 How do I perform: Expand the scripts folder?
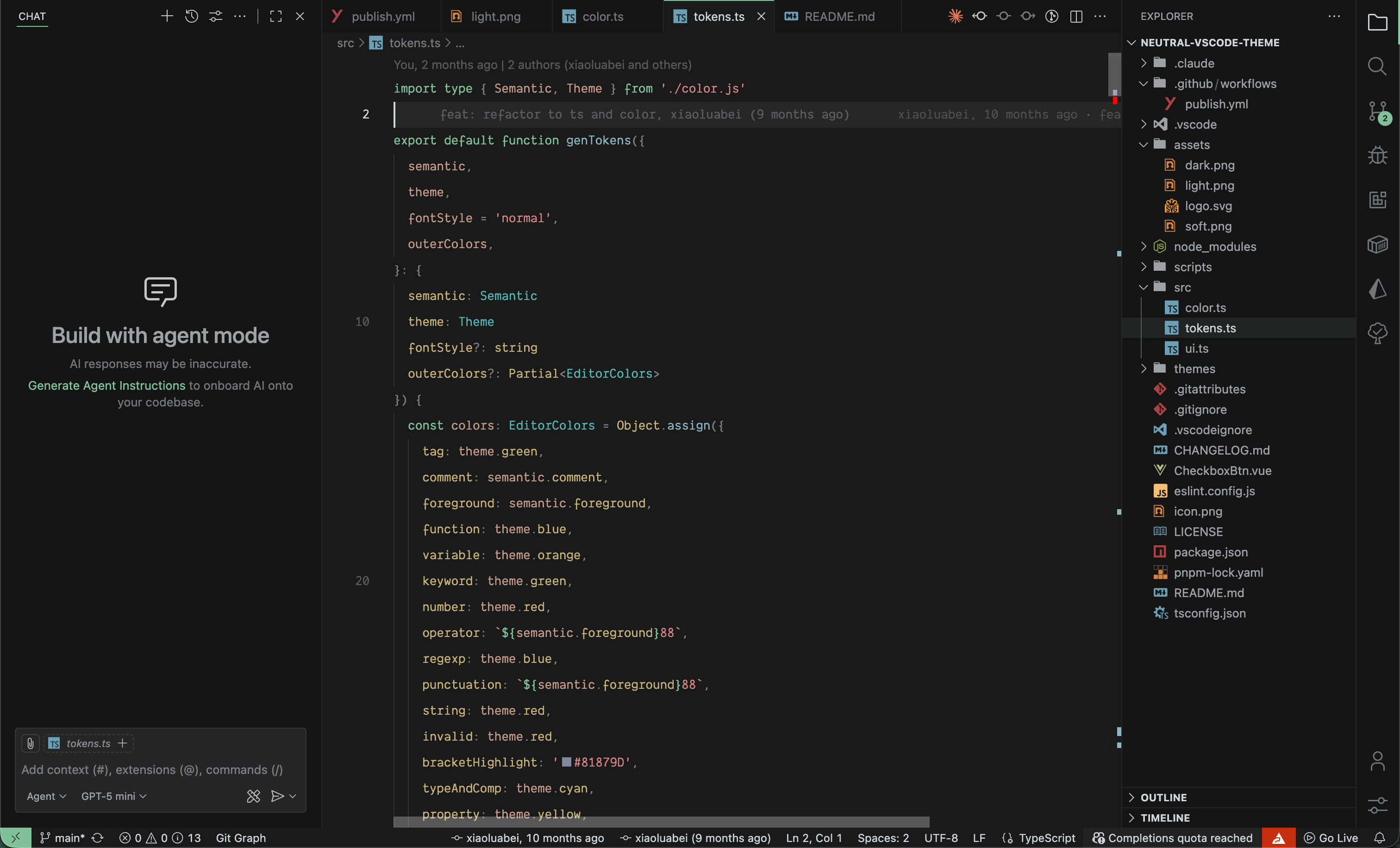1239,267
